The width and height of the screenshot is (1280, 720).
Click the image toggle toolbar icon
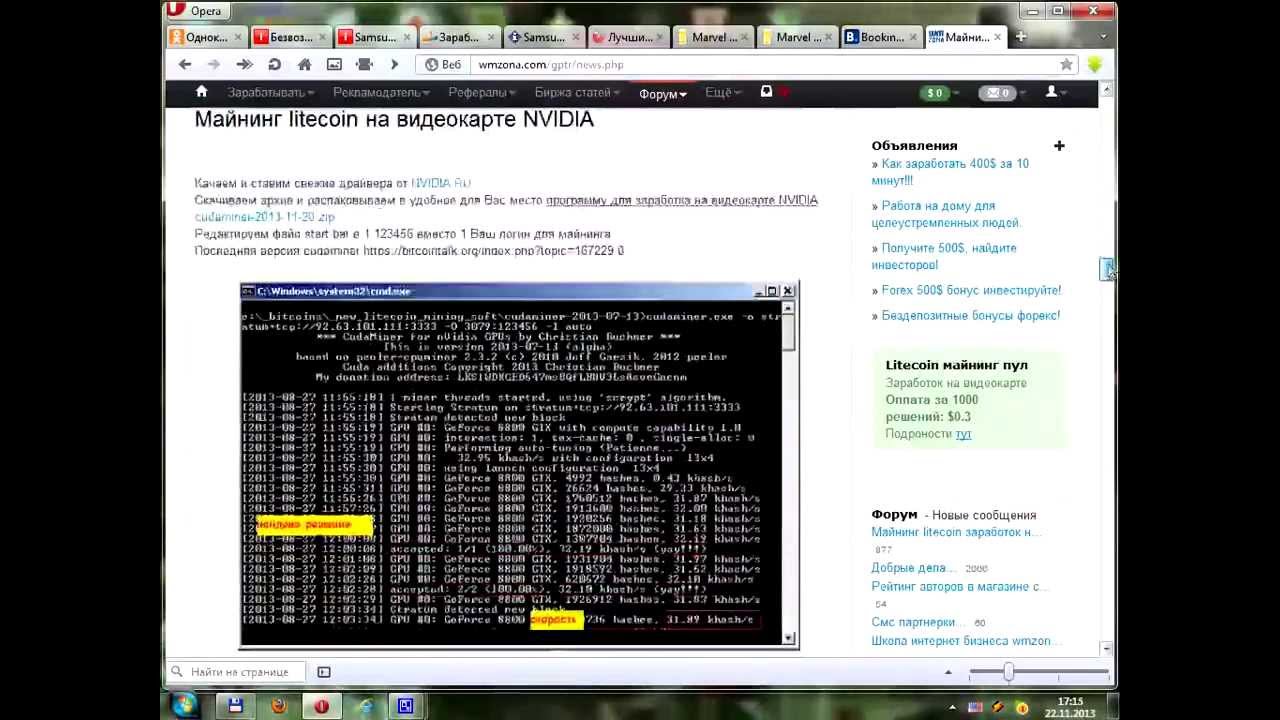334,64
